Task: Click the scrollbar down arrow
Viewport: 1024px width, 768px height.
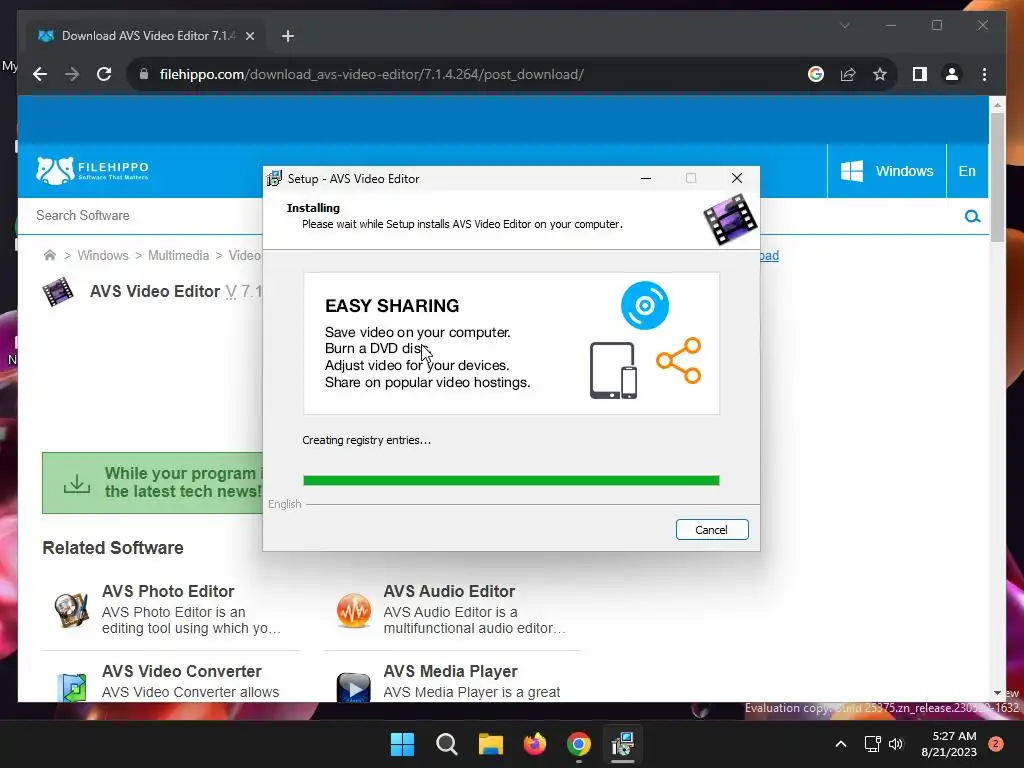Action: 997,693
